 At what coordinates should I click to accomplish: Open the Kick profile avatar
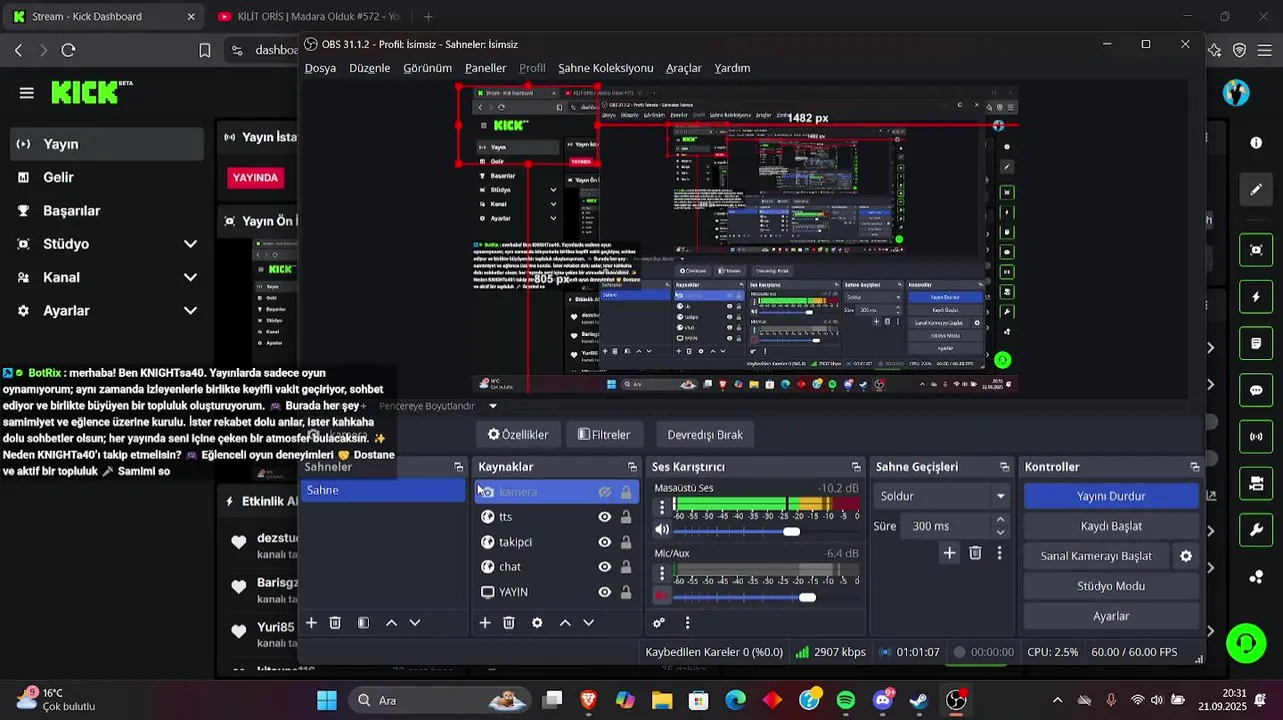click(x=1237, y=93)
